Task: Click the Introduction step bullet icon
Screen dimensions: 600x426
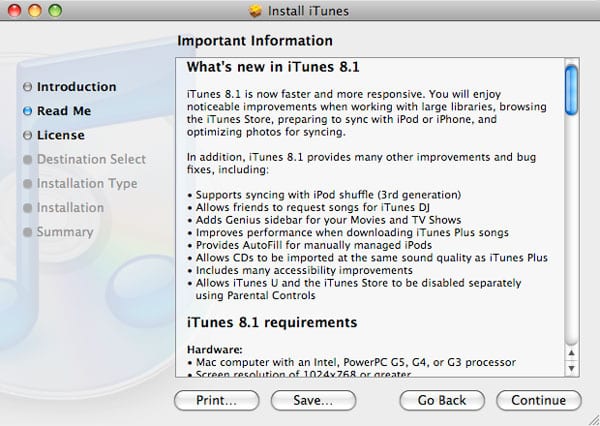Action: 27,87
